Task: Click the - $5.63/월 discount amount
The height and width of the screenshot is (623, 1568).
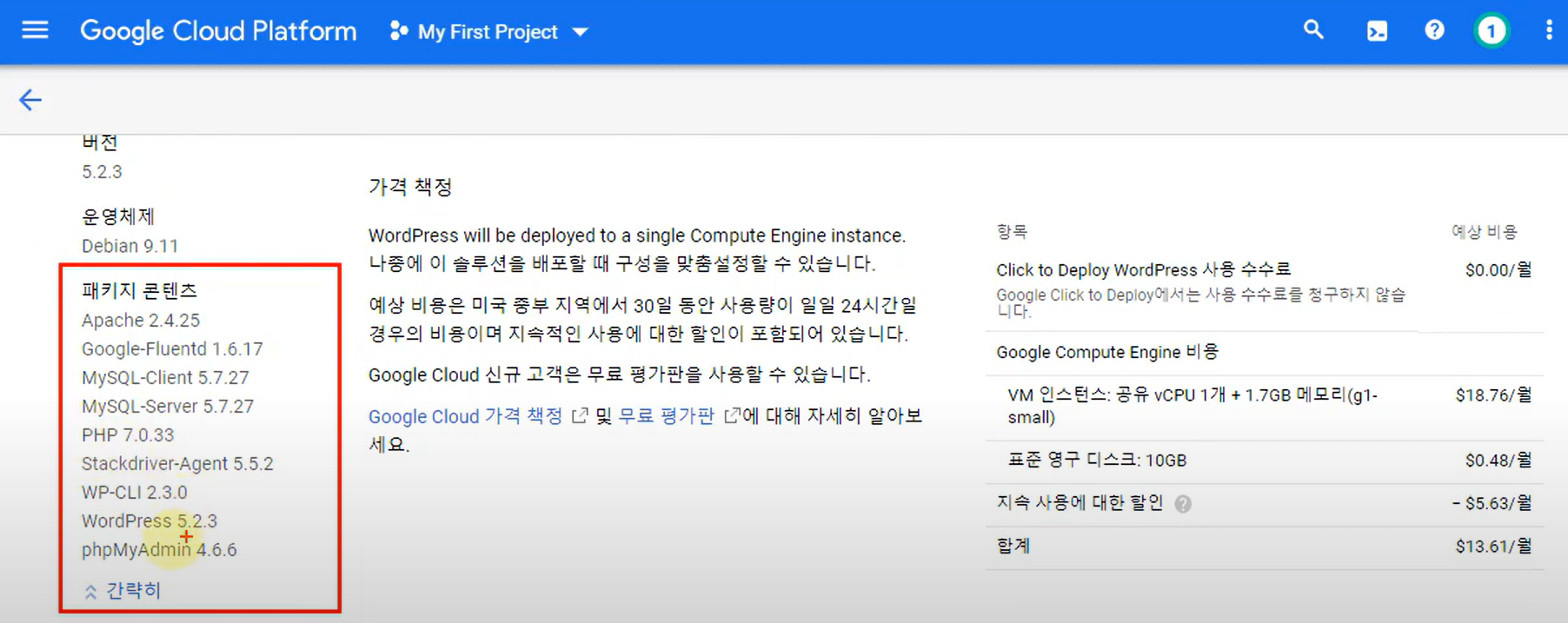Action: click(x=1492, y=503)
